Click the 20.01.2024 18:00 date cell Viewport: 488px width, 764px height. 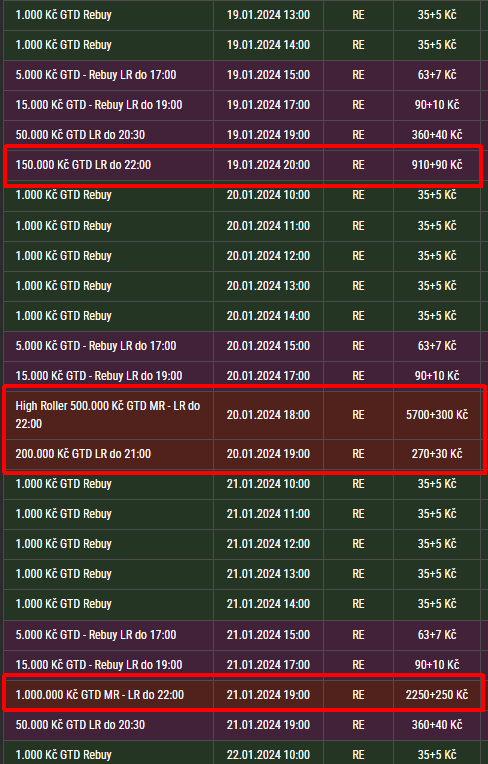point(268,415)
